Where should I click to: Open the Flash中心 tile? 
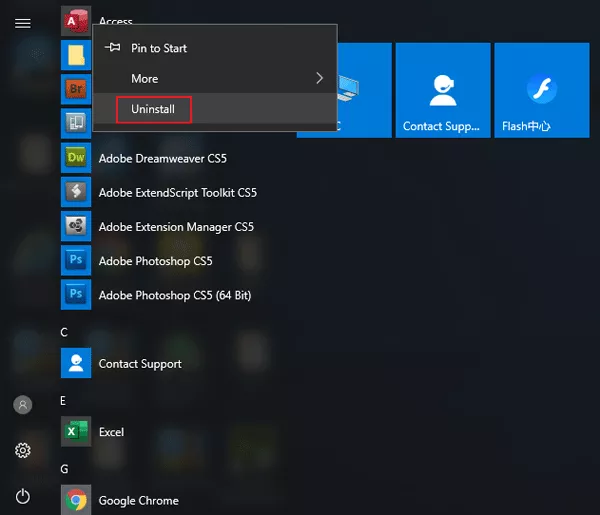tap(541, 90)
